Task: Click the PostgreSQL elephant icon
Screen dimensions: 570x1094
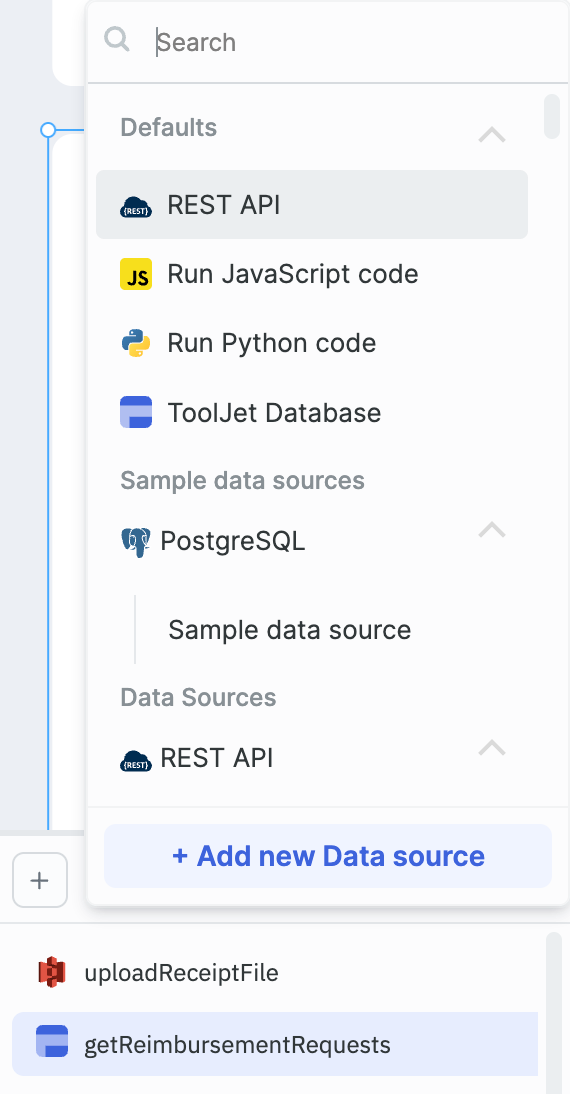Action: pos(136,542)
